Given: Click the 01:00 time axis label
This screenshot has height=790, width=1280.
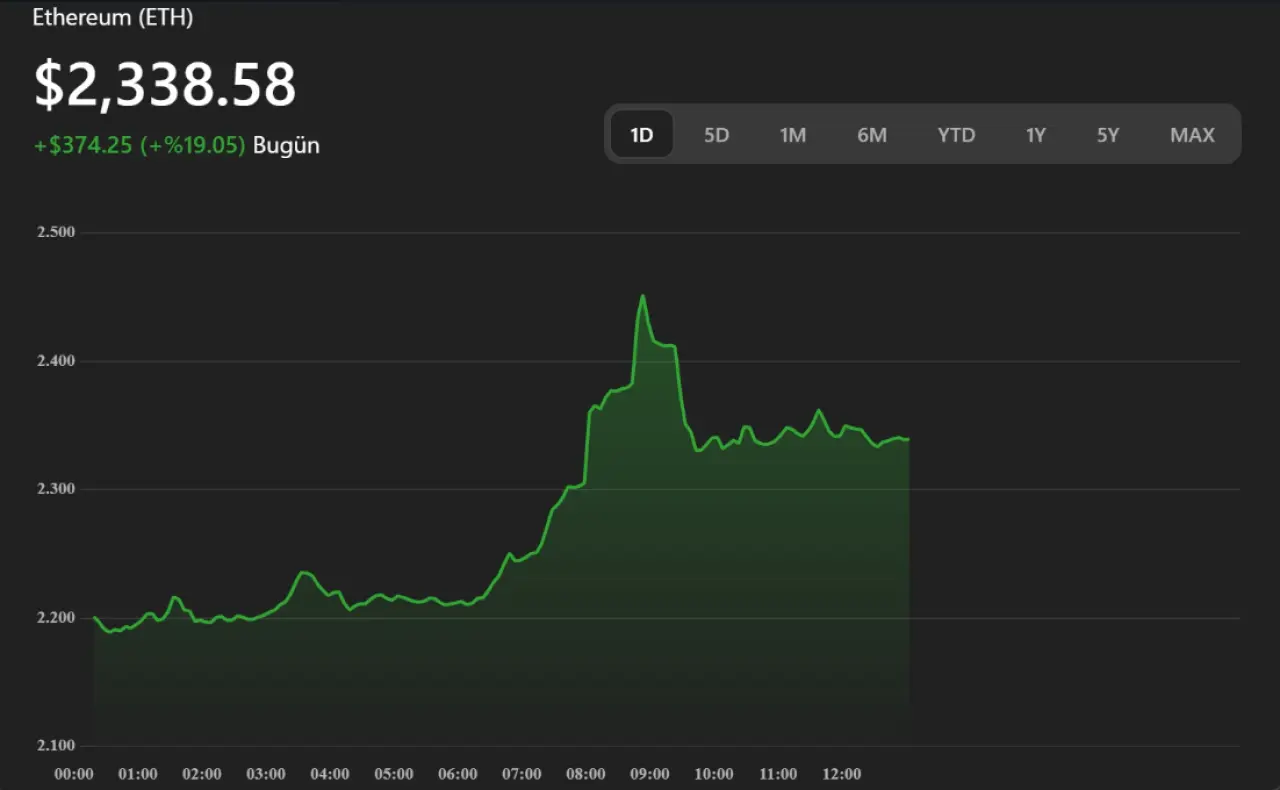Looking at the screenshot, I should pos(138,774).
